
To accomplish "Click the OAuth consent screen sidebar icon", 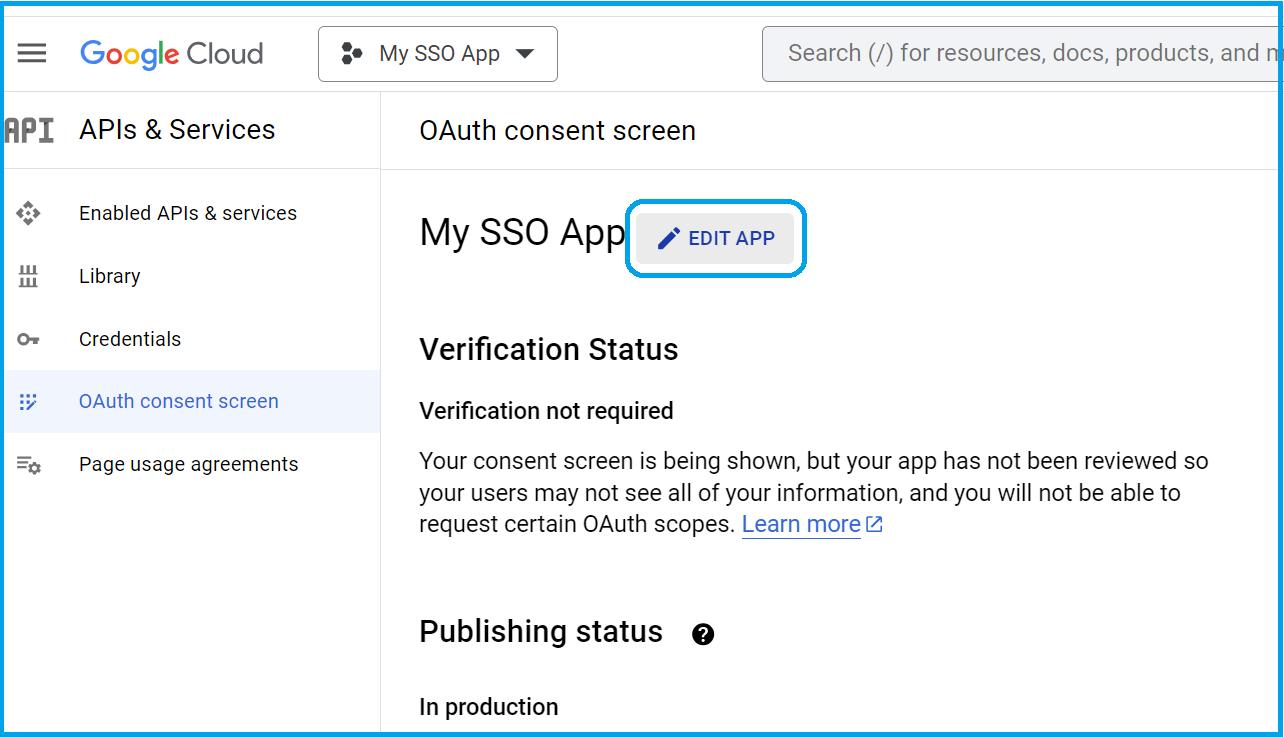I will [x=28, y=402].
